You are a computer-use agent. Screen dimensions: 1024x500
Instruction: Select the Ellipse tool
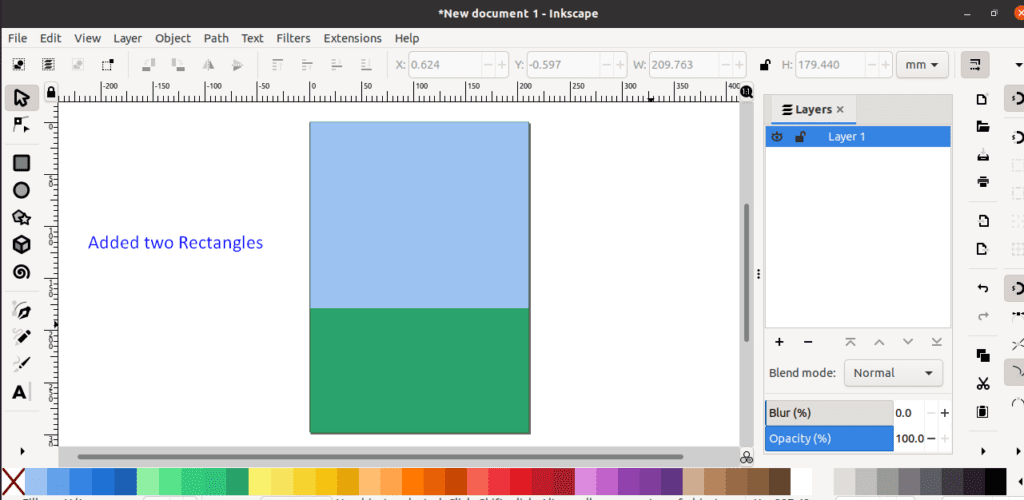click(x=22, y=191)
